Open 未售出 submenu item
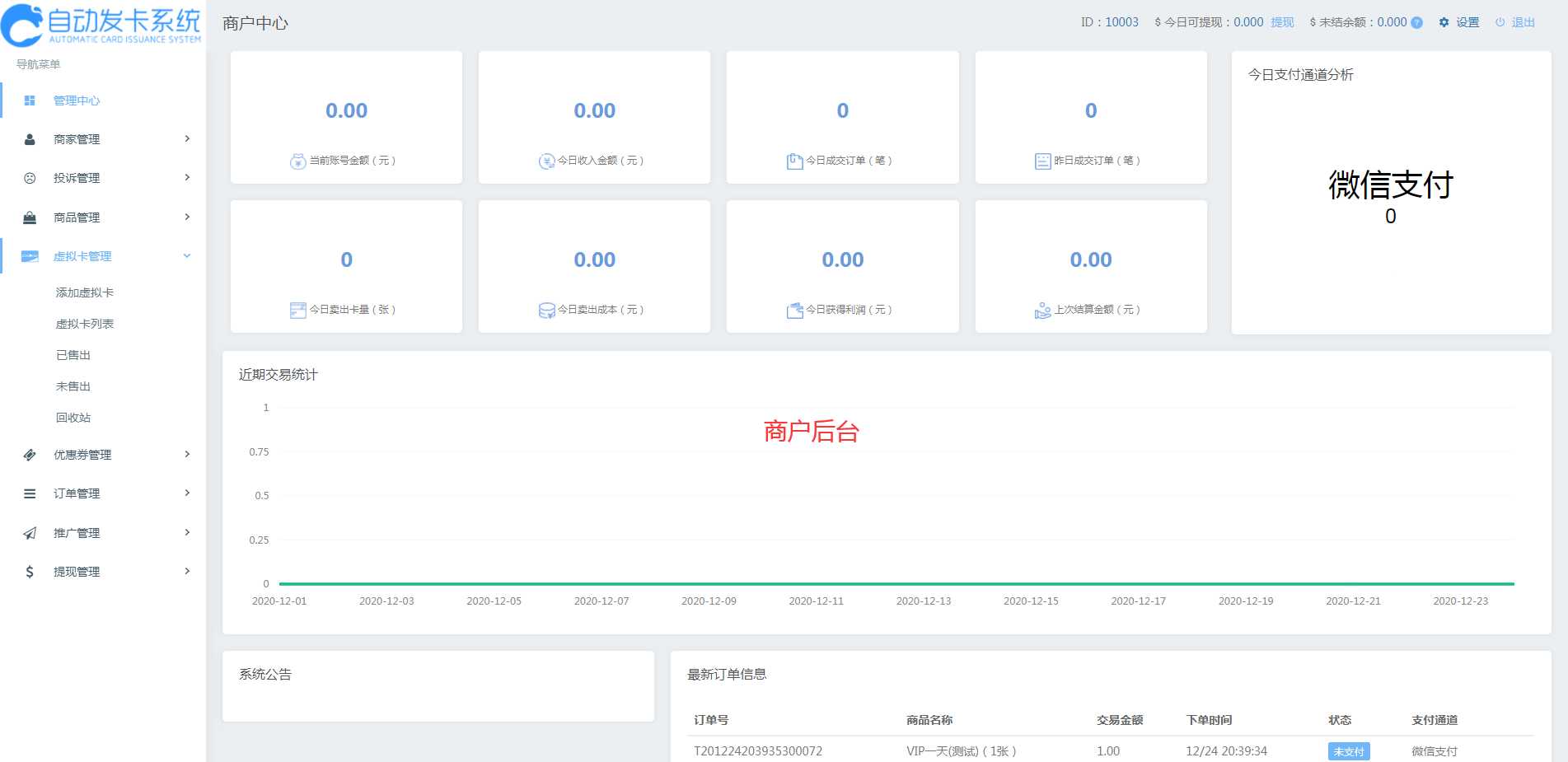1568x762 pixels. (73, 386)
